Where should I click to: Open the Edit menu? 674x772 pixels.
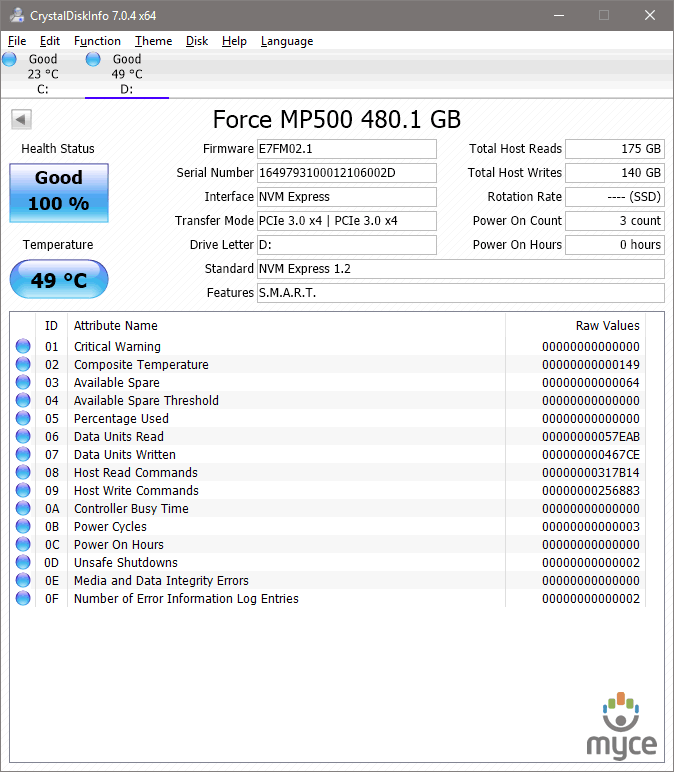coord(50,41)
